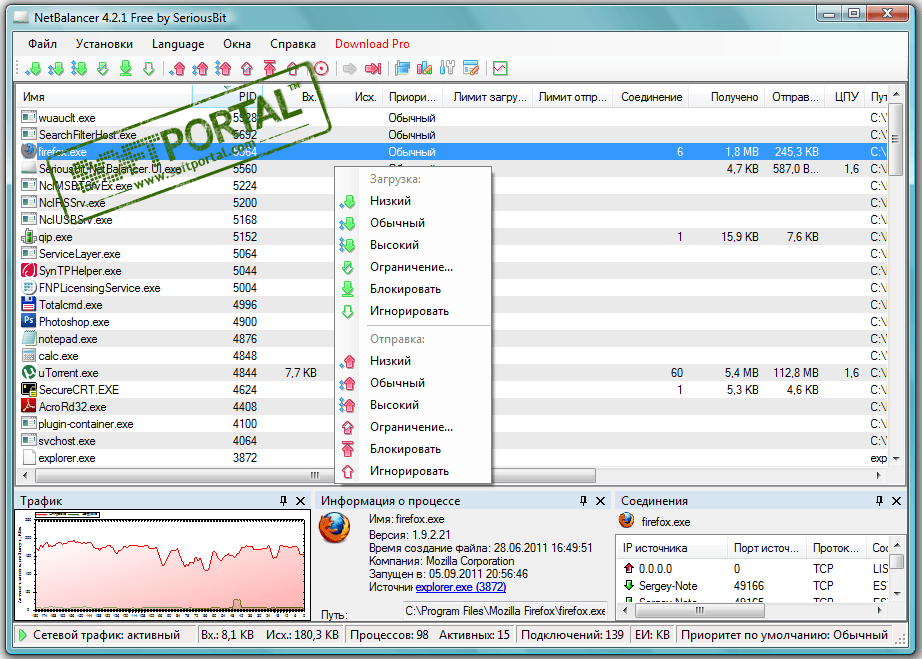Show the traffic chart toolbar icon
922x659 pixels.
pyautogui.click(x=500, y=69)
